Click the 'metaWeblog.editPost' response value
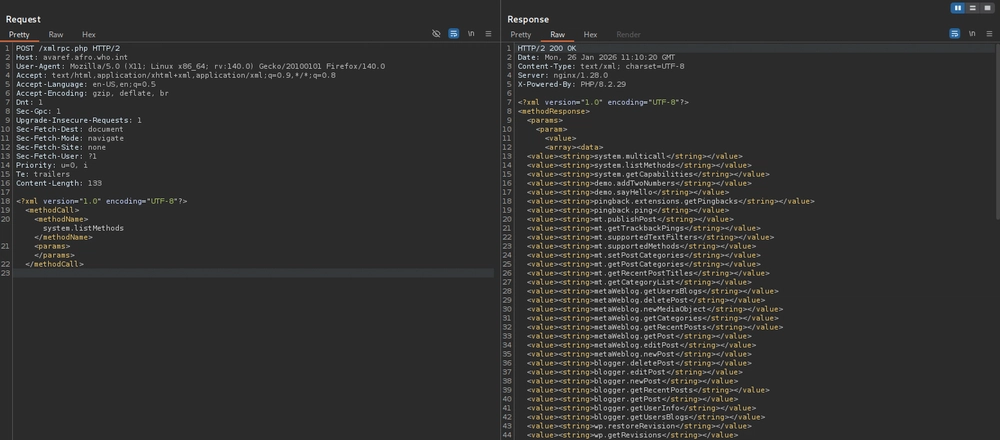1000x440 pixels. (x=636, y=345)
